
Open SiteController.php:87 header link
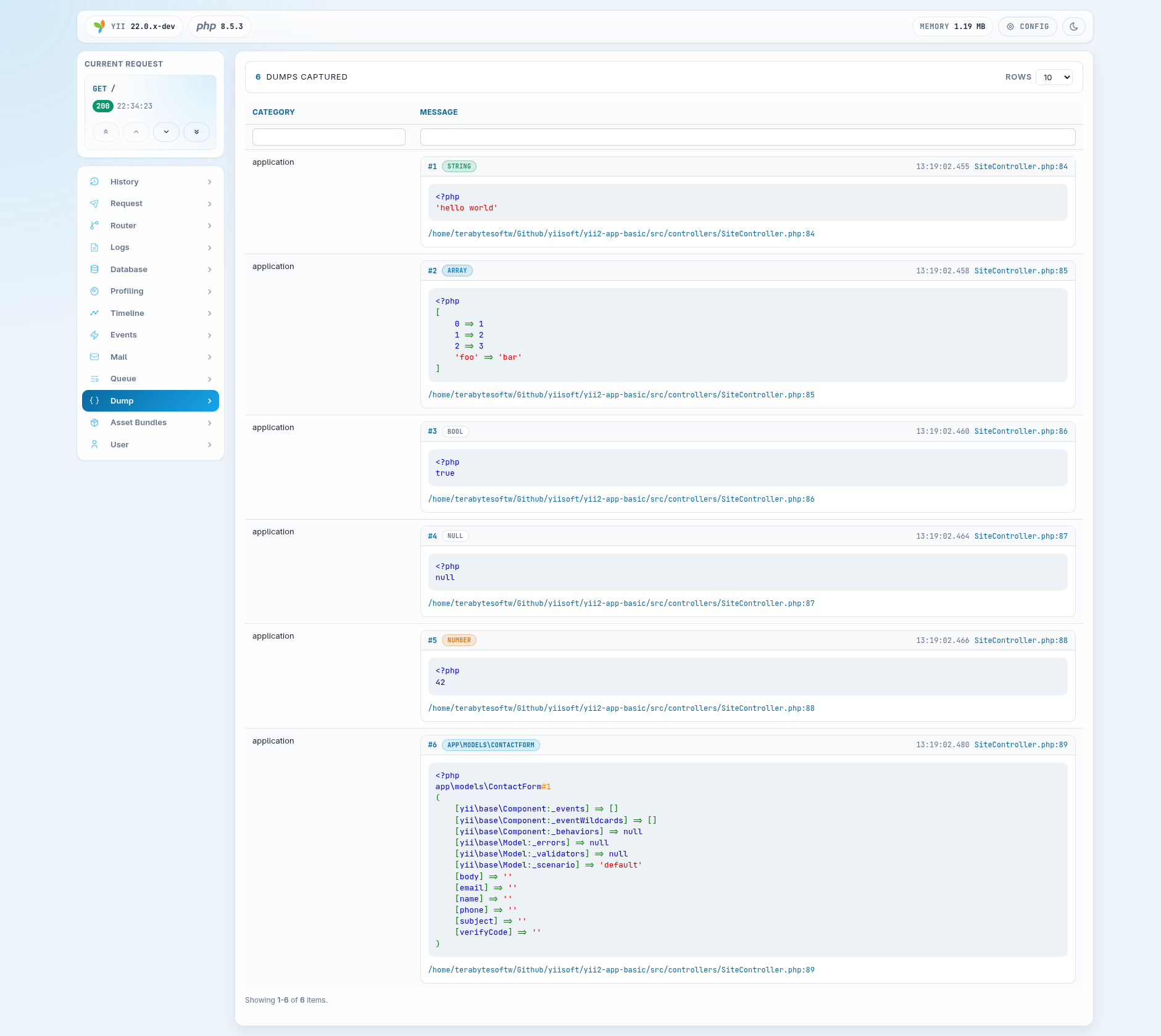click(x=1021, y=536)
